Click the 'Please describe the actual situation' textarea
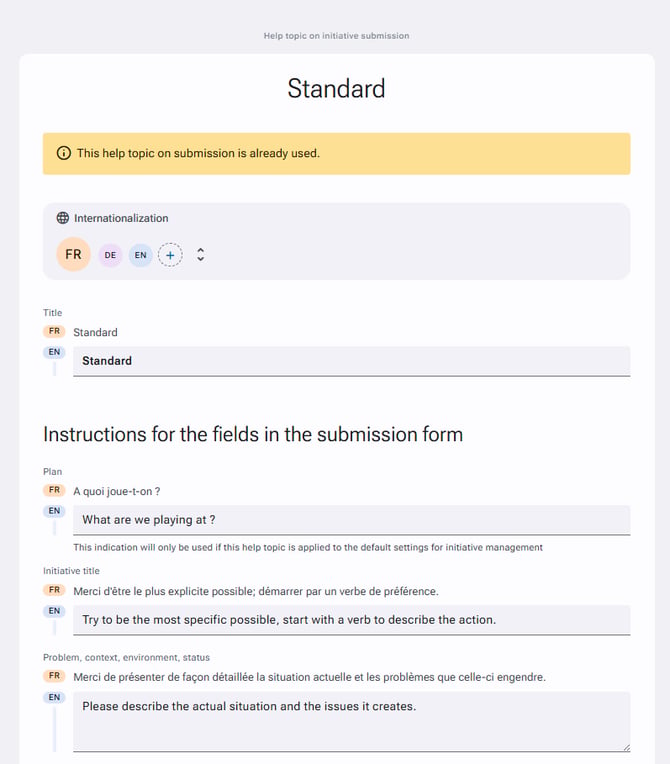 [351, 722]
